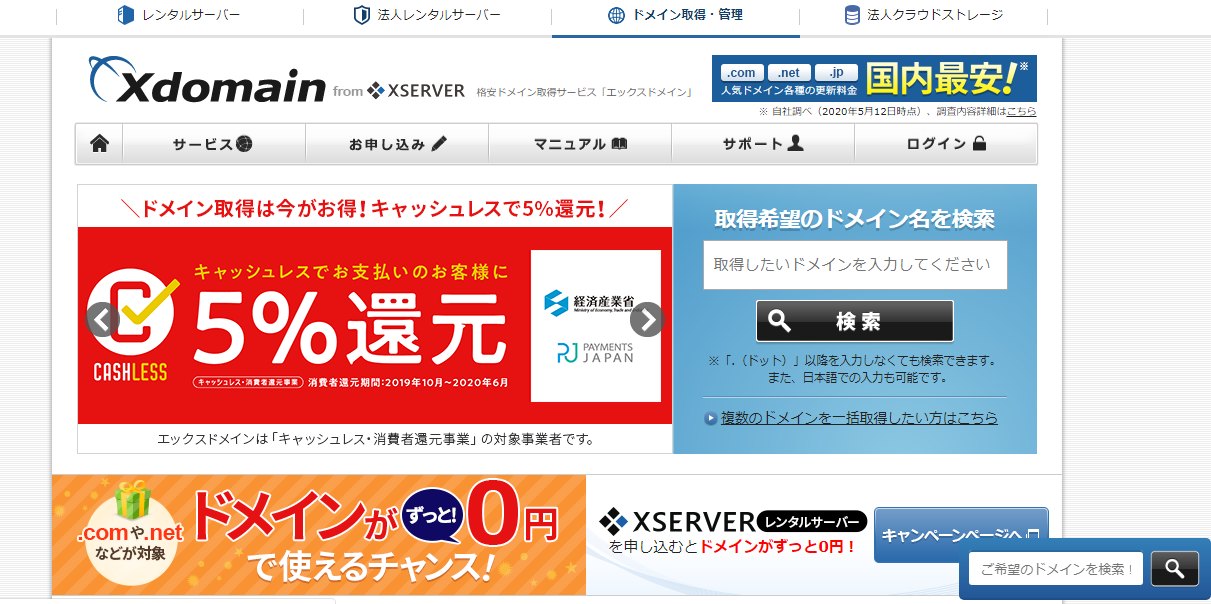Click the 検索 domain search button
This screenshot has width=1211, height=604.
(x=855, y=321)
